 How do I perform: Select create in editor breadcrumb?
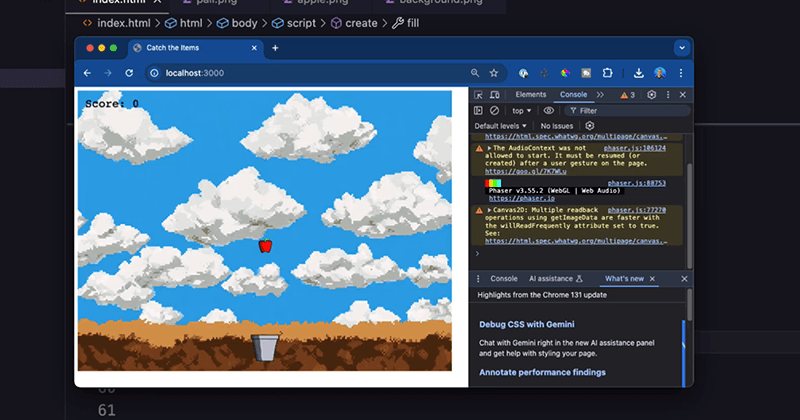[355, 23]
